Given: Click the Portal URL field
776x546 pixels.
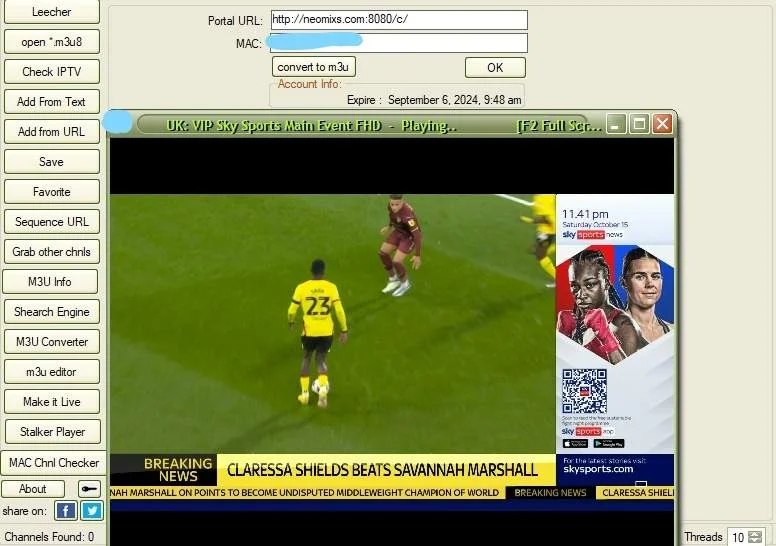Looking at the screenshot, I should [x=399, y=20].
